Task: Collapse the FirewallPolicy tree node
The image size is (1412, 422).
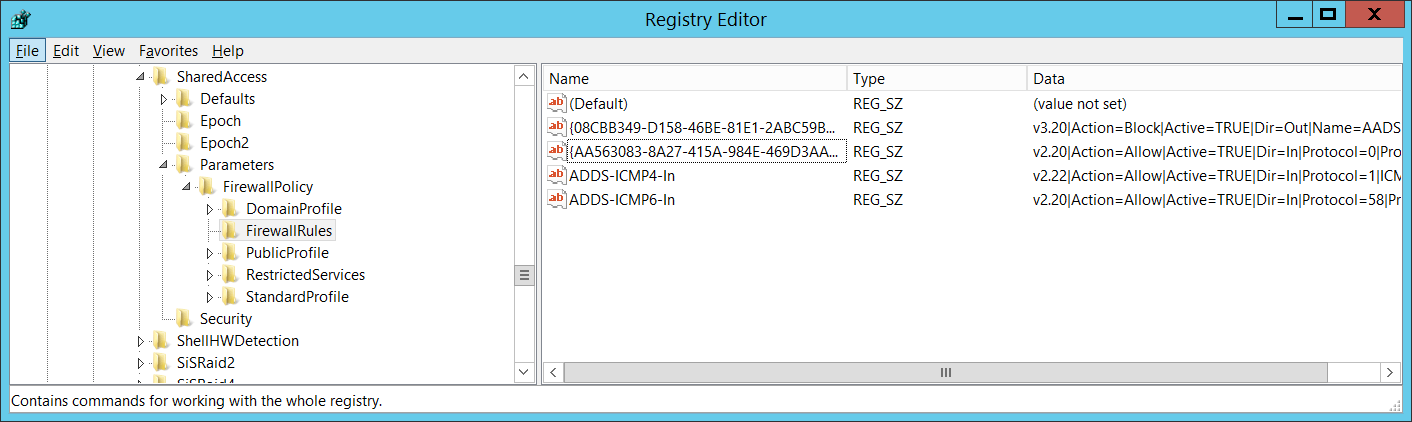Action: click(x=186, y=187)
